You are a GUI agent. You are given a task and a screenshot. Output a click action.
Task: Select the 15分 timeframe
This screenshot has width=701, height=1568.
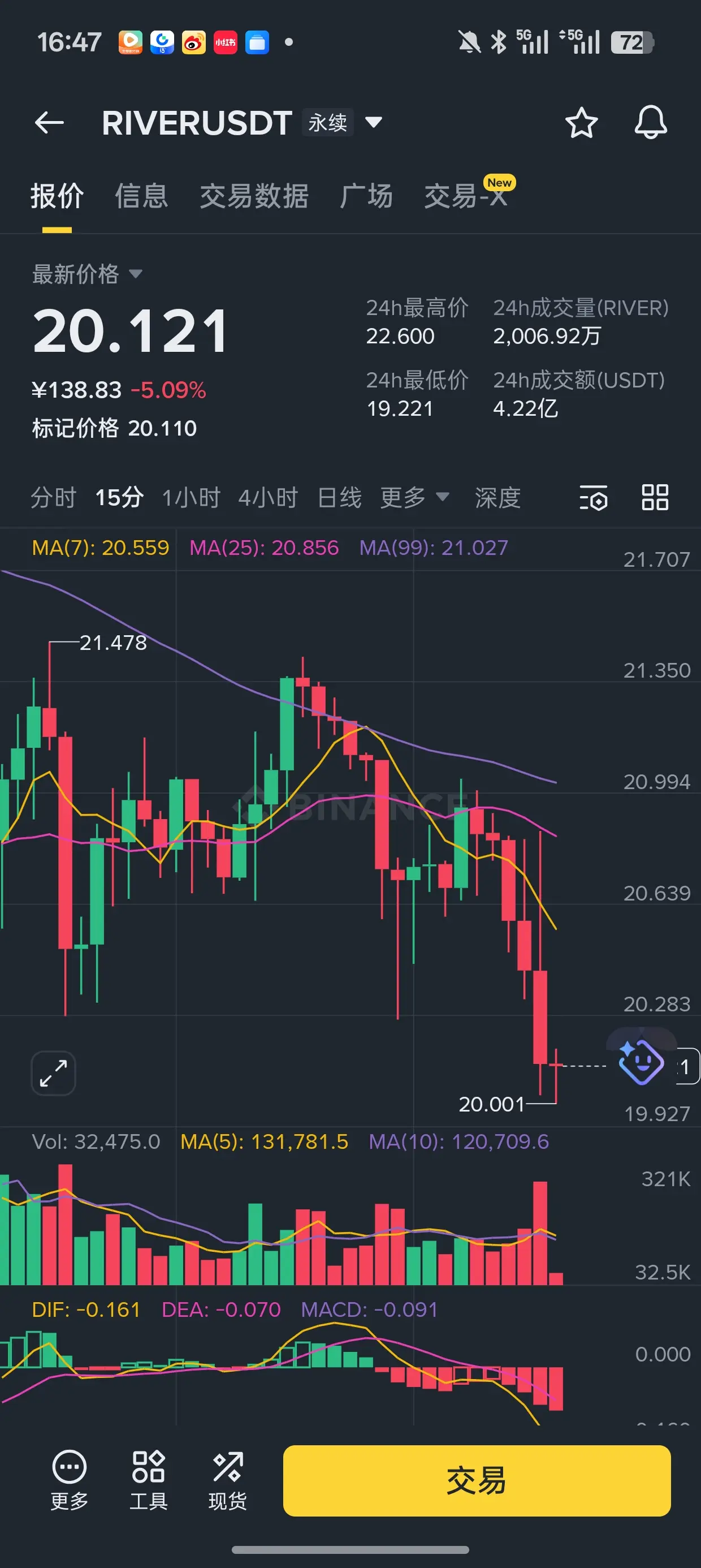[x=119, y=497]
